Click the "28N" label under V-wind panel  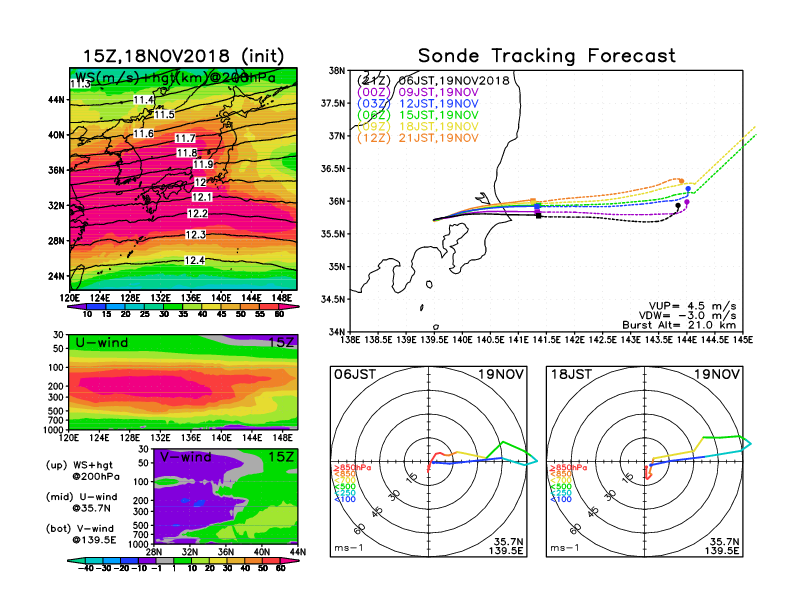click(154, 552)
